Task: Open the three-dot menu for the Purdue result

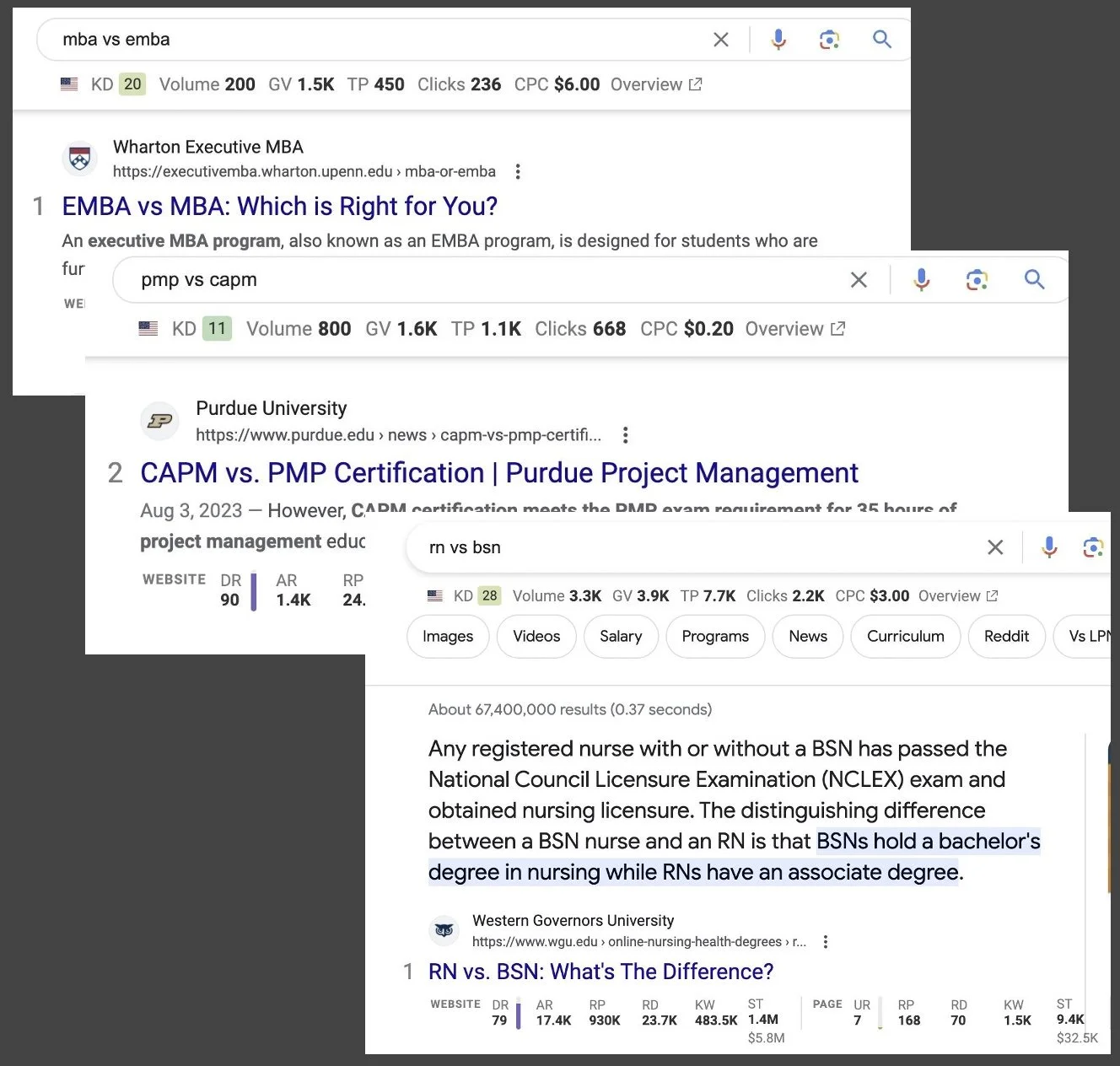Action: point(625,435)
